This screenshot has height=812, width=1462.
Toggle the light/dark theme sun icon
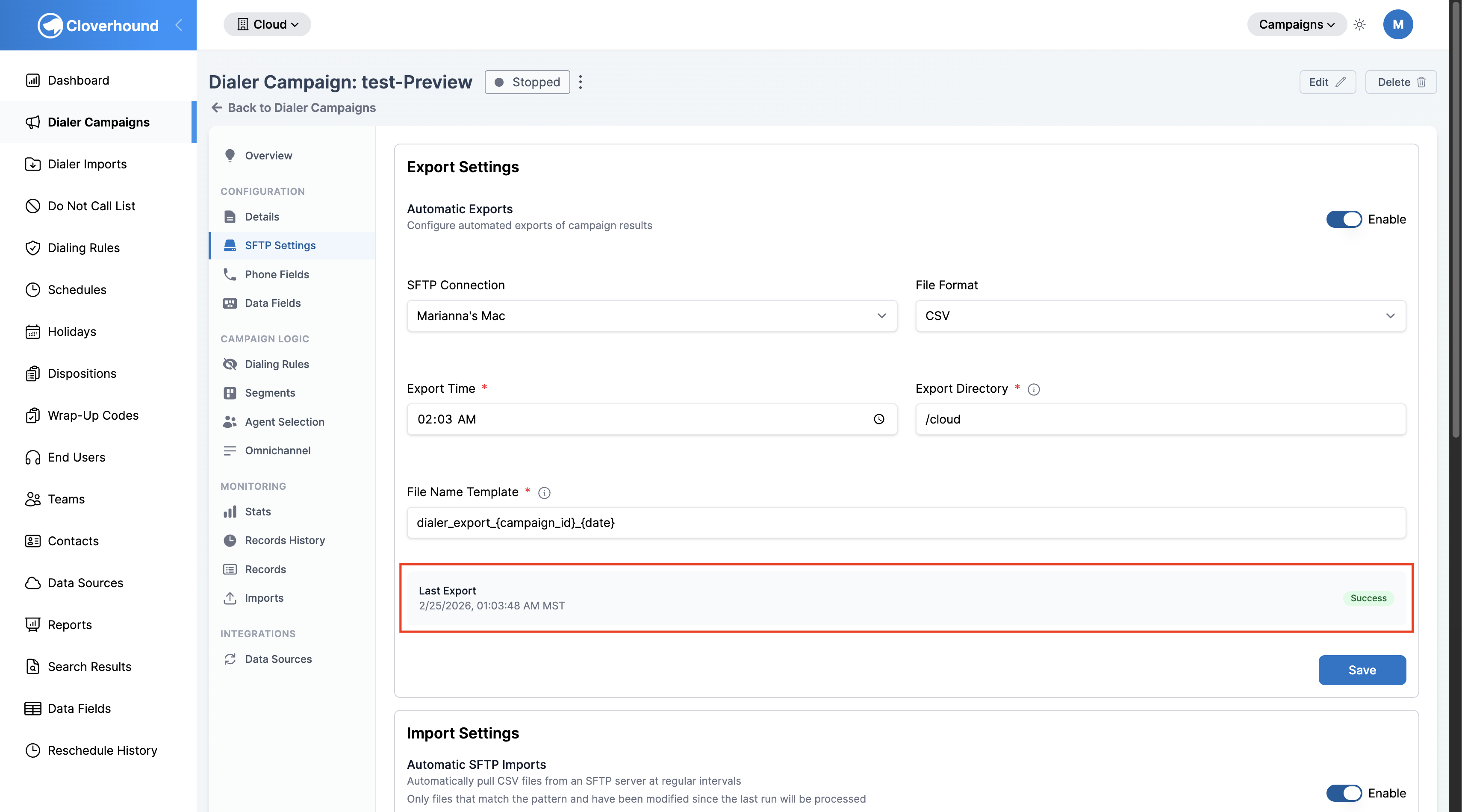click(1359, 24)
